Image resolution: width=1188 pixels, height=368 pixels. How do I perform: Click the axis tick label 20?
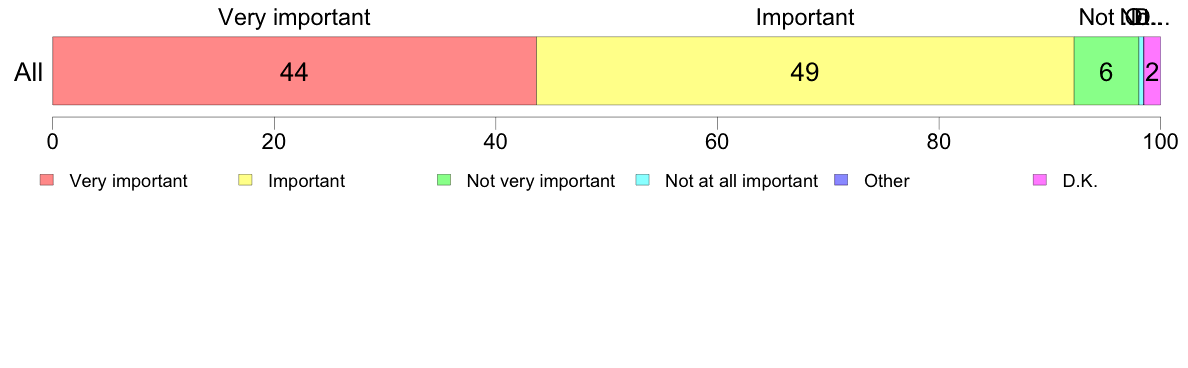click(x=274, y=141)
